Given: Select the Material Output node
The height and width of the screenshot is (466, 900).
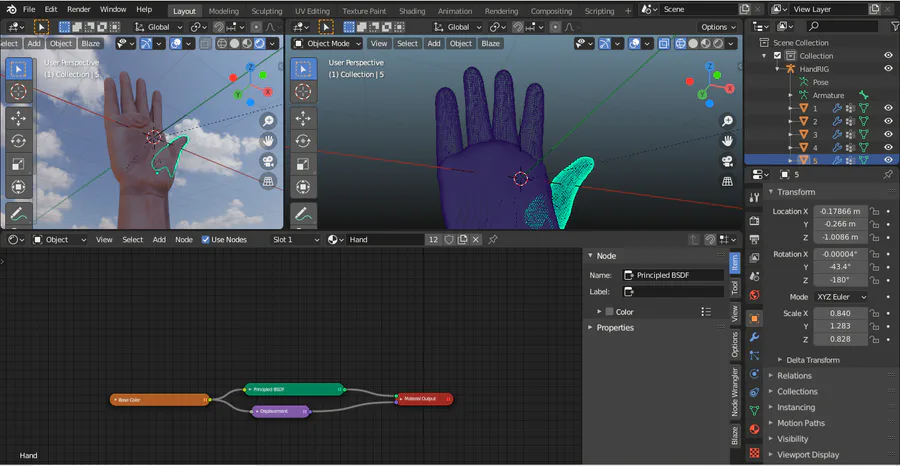Looking at the screenshot, I should [x=424, y=398].
